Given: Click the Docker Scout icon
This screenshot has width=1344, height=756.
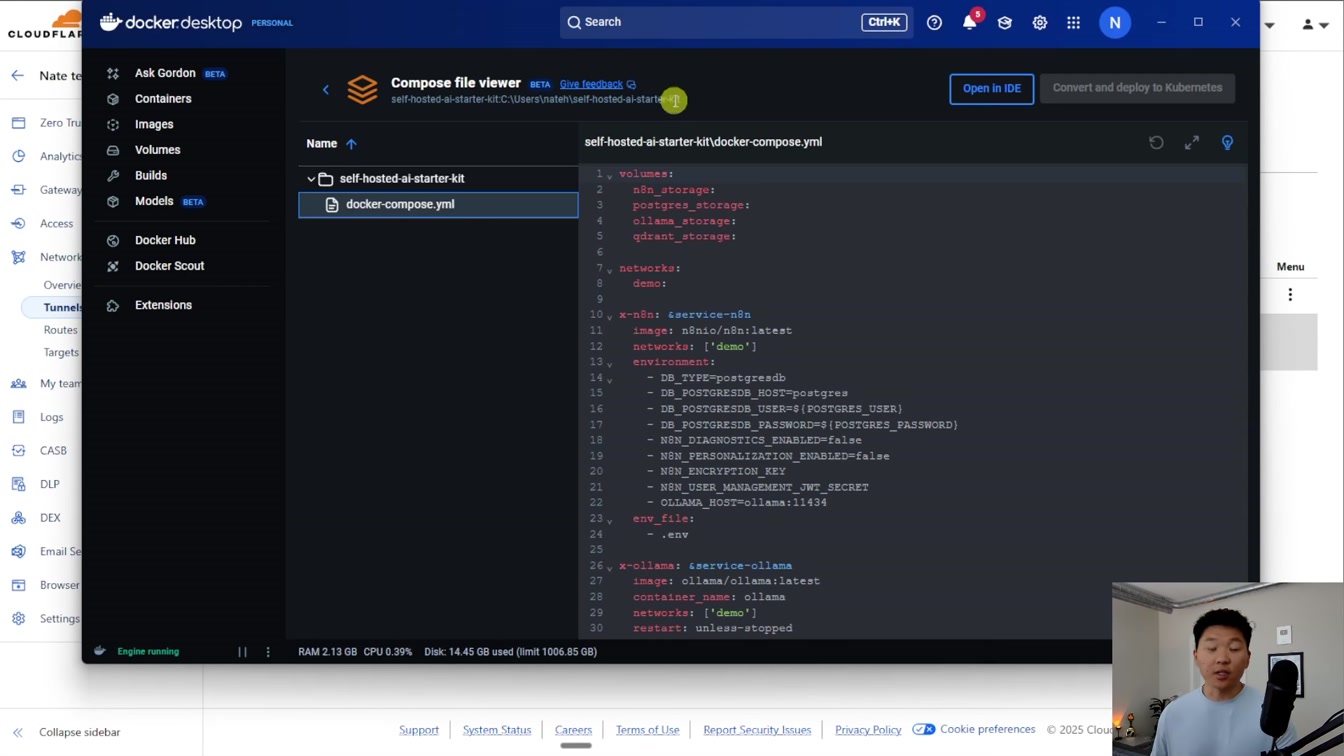Looking at the screenshot, I should click(x=113, y=266).
